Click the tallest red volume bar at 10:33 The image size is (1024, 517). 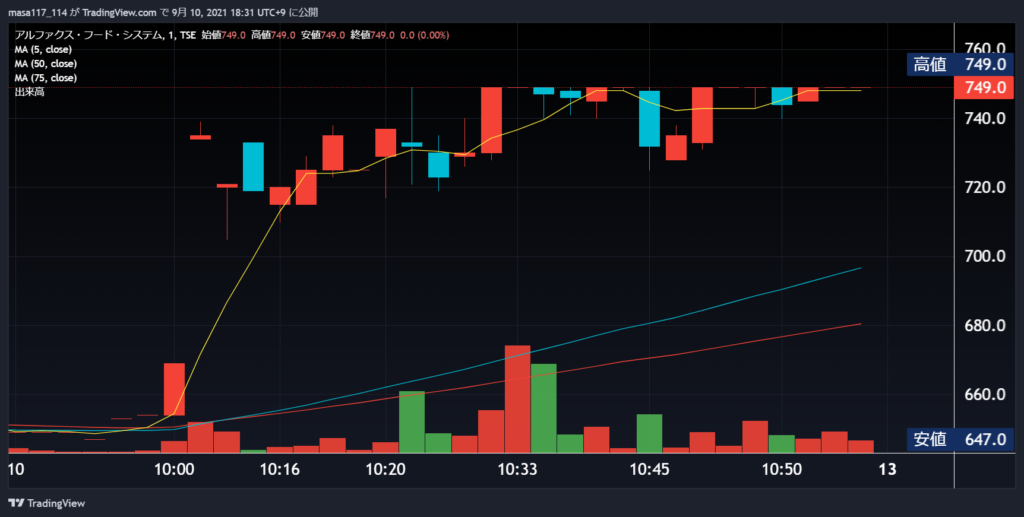point(517,399)
